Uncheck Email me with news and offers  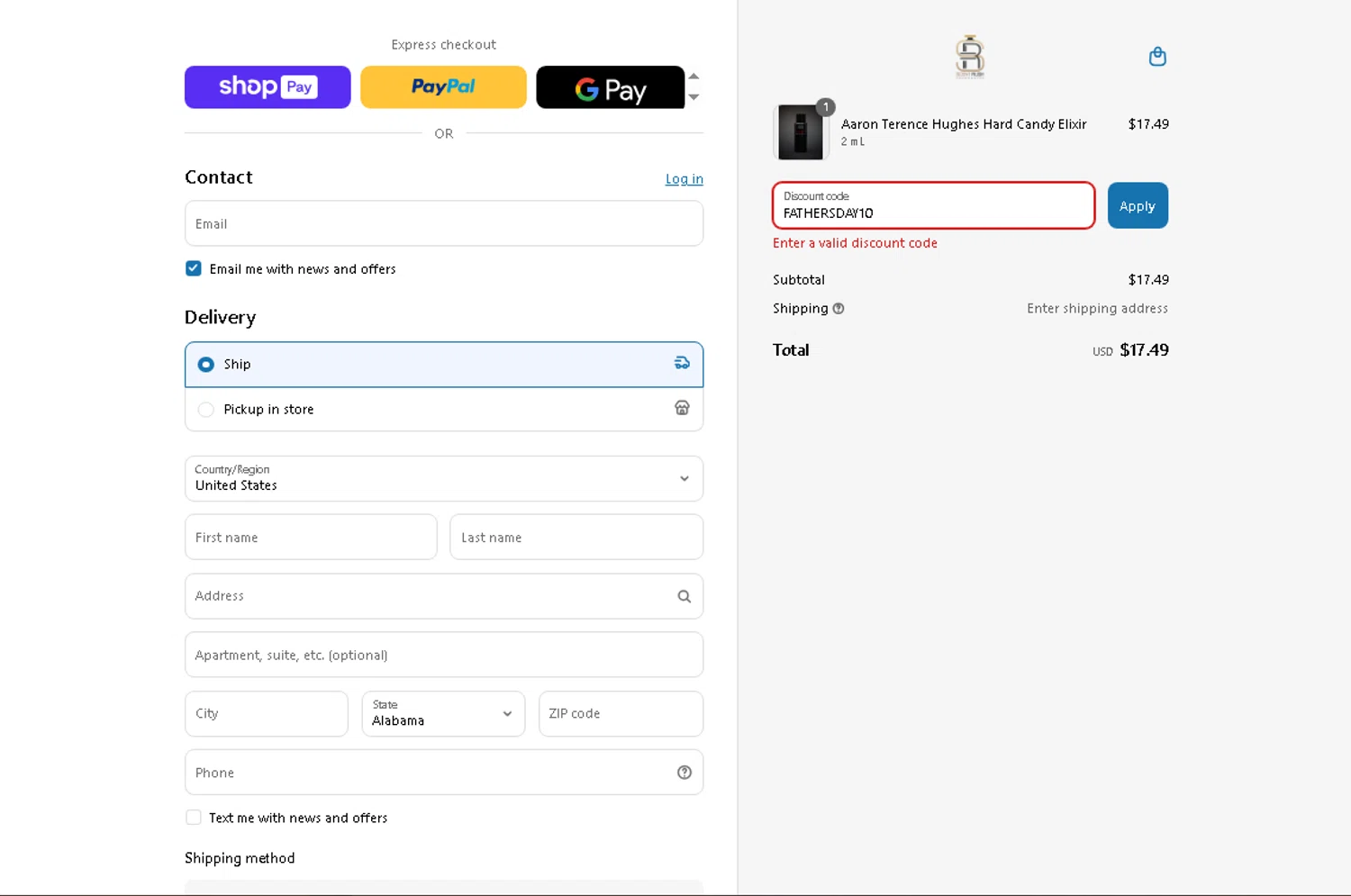click(x=194, y=268)
